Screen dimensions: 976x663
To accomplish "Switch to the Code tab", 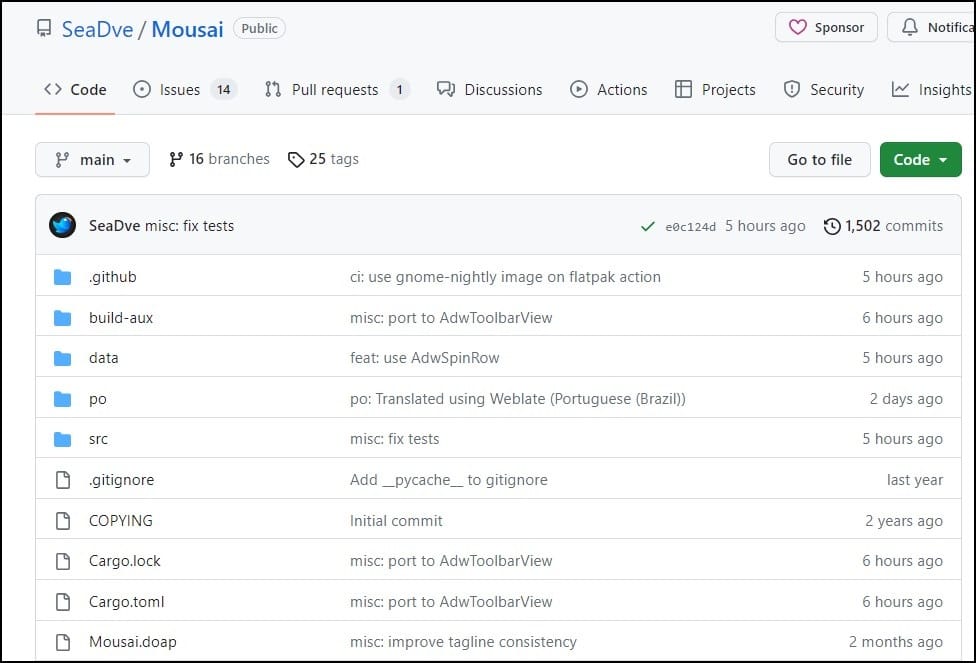I will (x=75, y=90).
